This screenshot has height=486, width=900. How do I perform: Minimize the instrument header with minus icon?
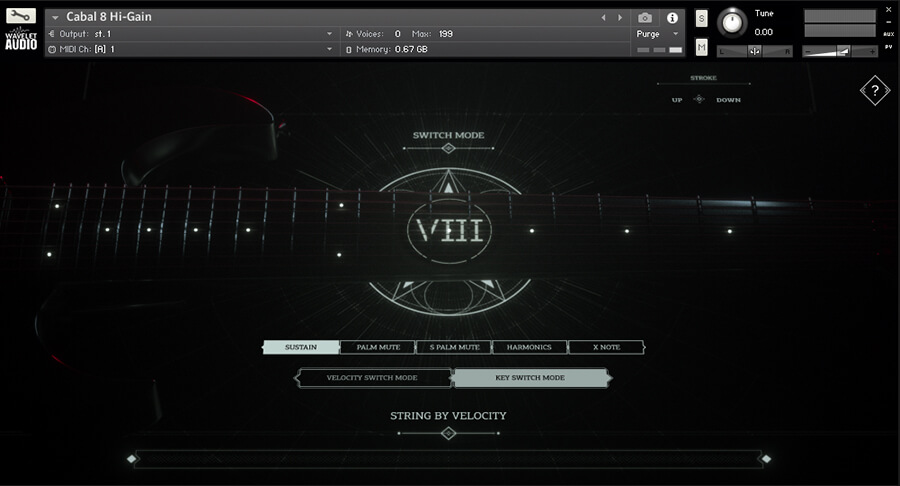(x=889, y=22)
